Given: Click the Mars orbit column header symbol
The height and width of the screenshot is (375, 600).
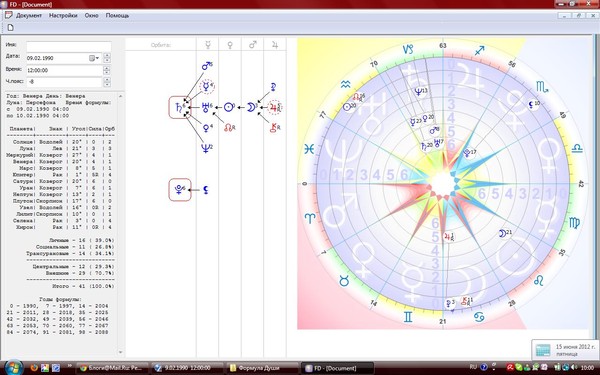Looking at the screenshot, I should (x=253, y=45).
